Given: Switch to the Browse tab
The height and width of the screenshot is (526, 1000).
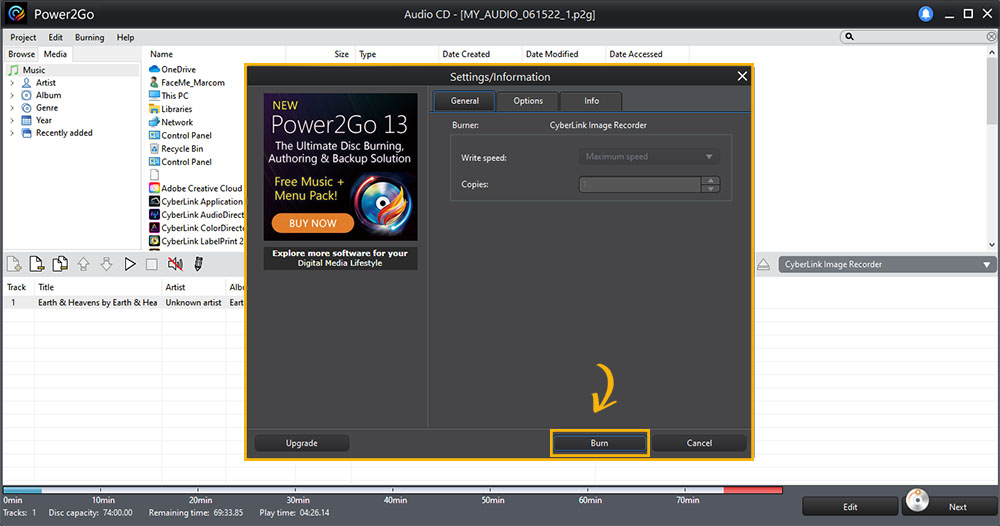Looking at the screenshot, I should [22, 54].
